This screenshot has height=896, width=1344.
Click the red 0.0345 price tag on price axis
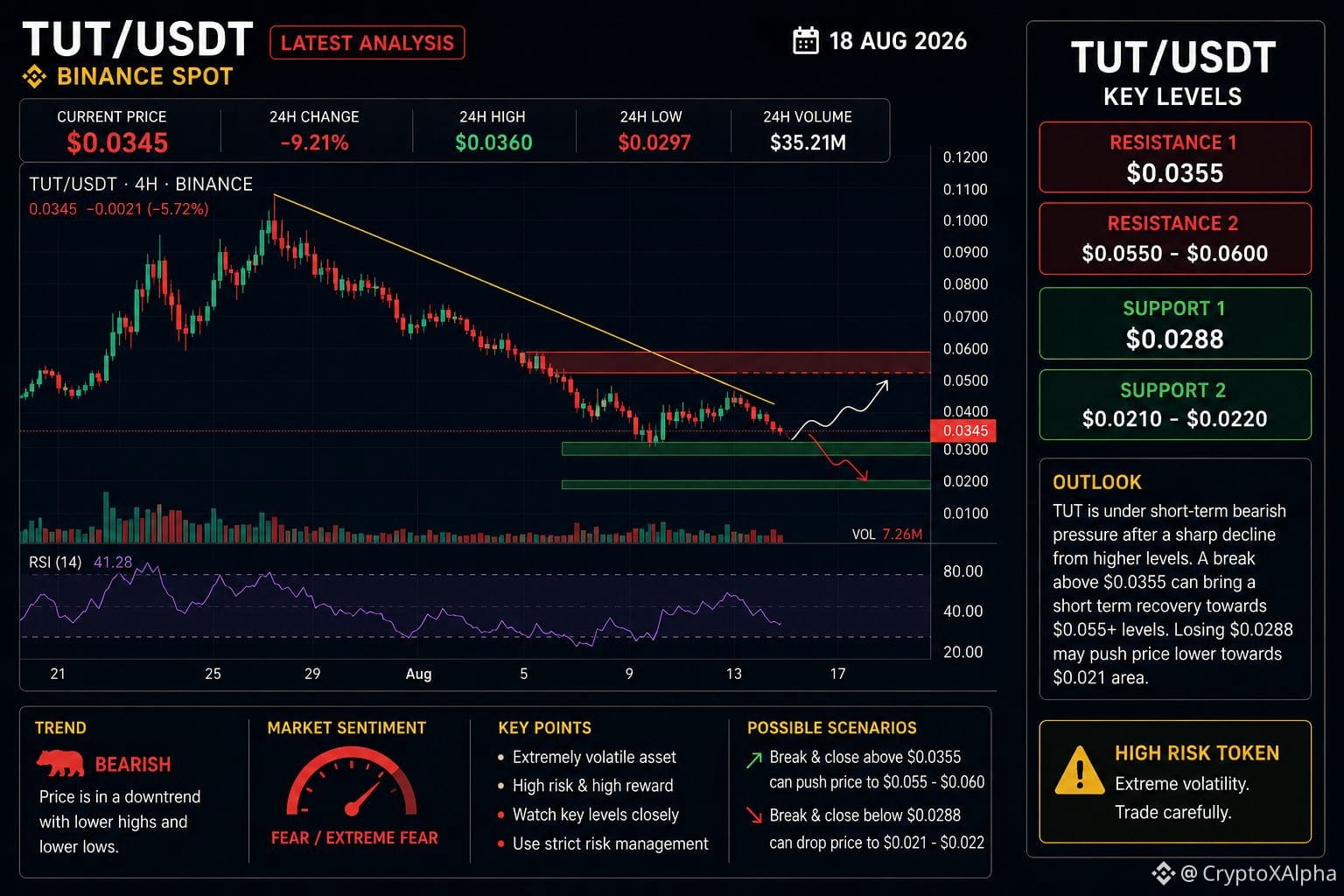click(x=963, y=430)
